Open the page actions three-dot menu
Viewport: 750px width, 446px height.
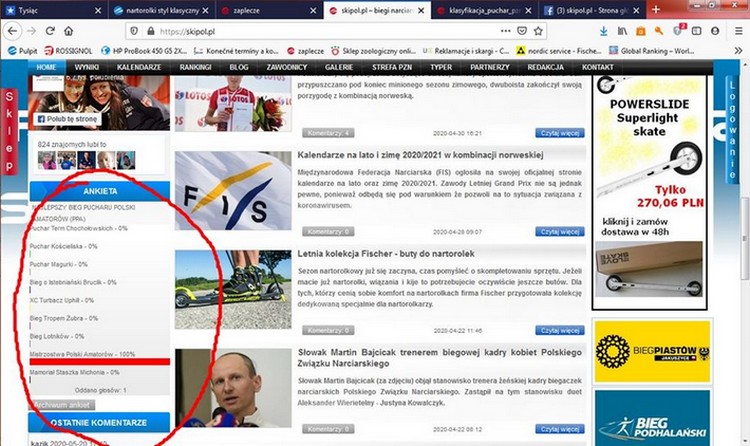click(x=506, y=31)
